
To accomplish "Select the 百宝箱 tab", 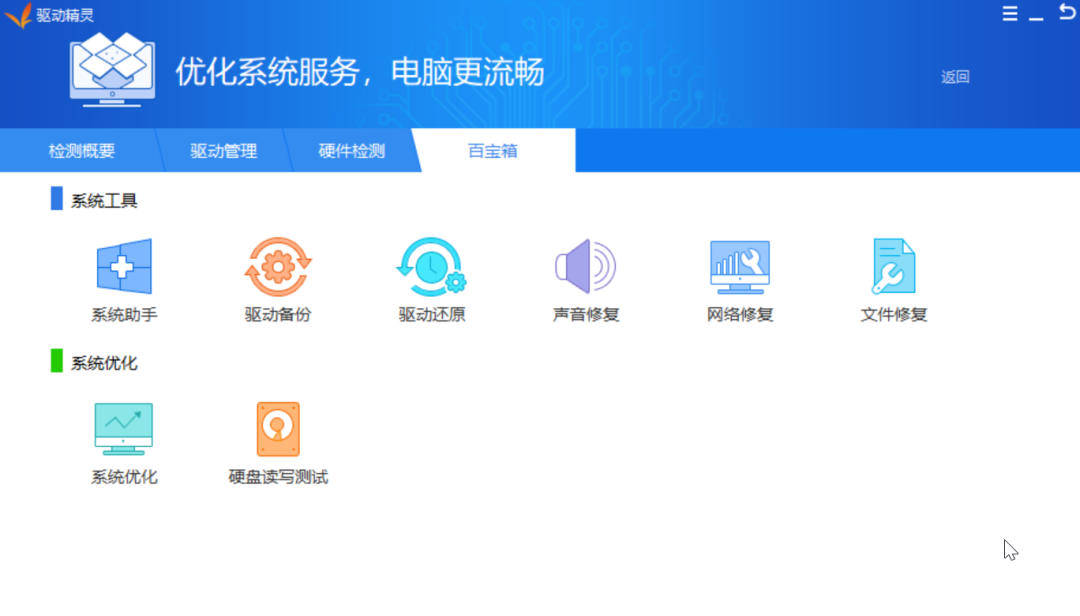I will click(x=492, y=151).
